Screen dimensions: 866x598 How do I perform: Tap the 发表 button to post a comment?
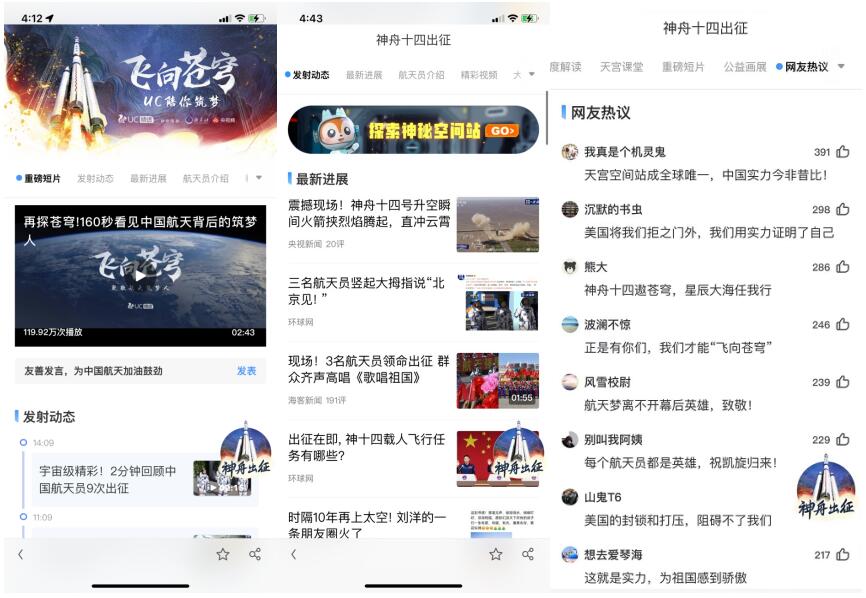tap(246, 371)
